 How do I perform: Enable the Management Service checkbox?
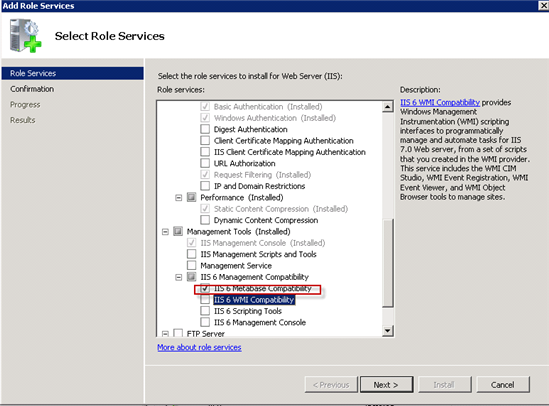[x=192, y=265]
